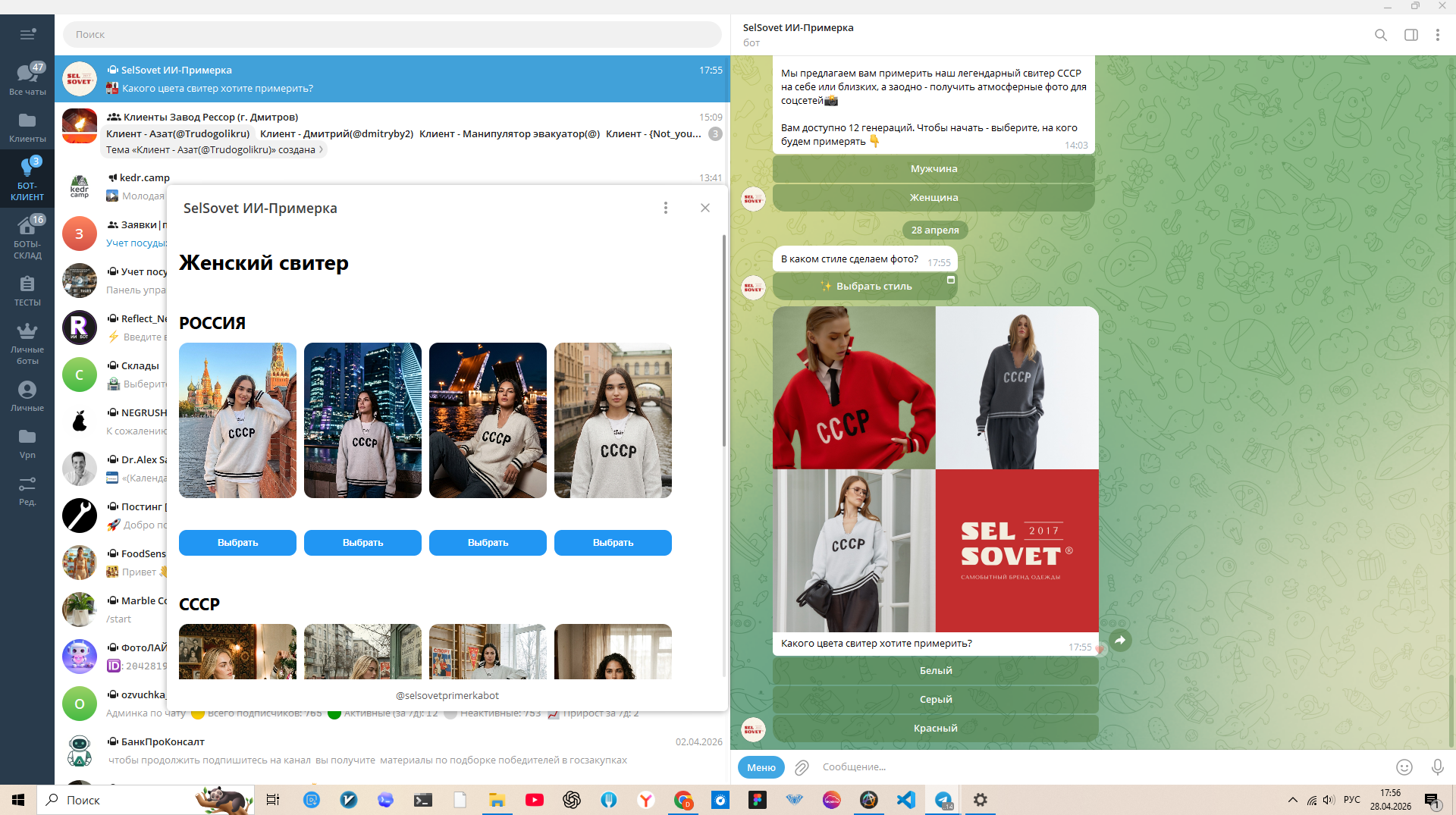Open the chat header more options menu
Viewport: 1456px width, 815px height.
(x=1437, y=35)
